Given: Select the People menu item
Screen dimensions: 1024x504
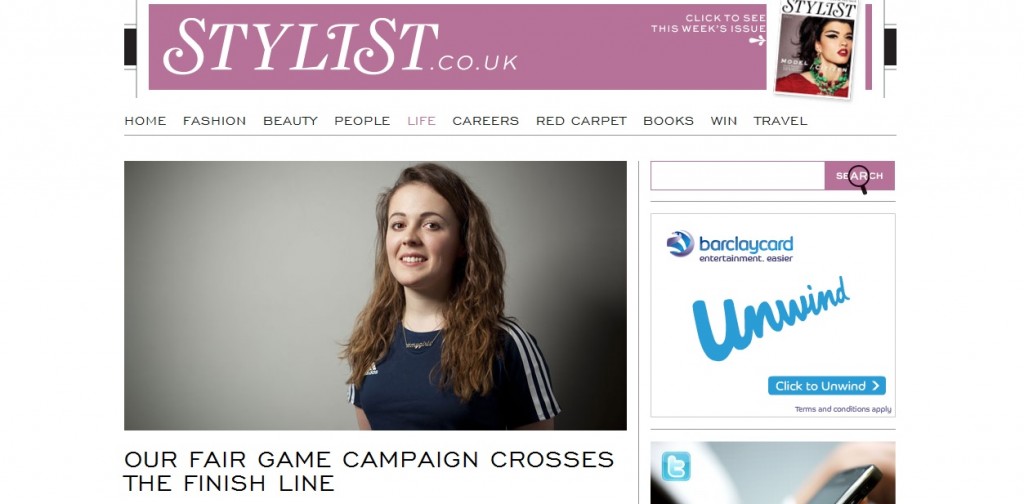Looking at the screenshot, I should [362, 121].
